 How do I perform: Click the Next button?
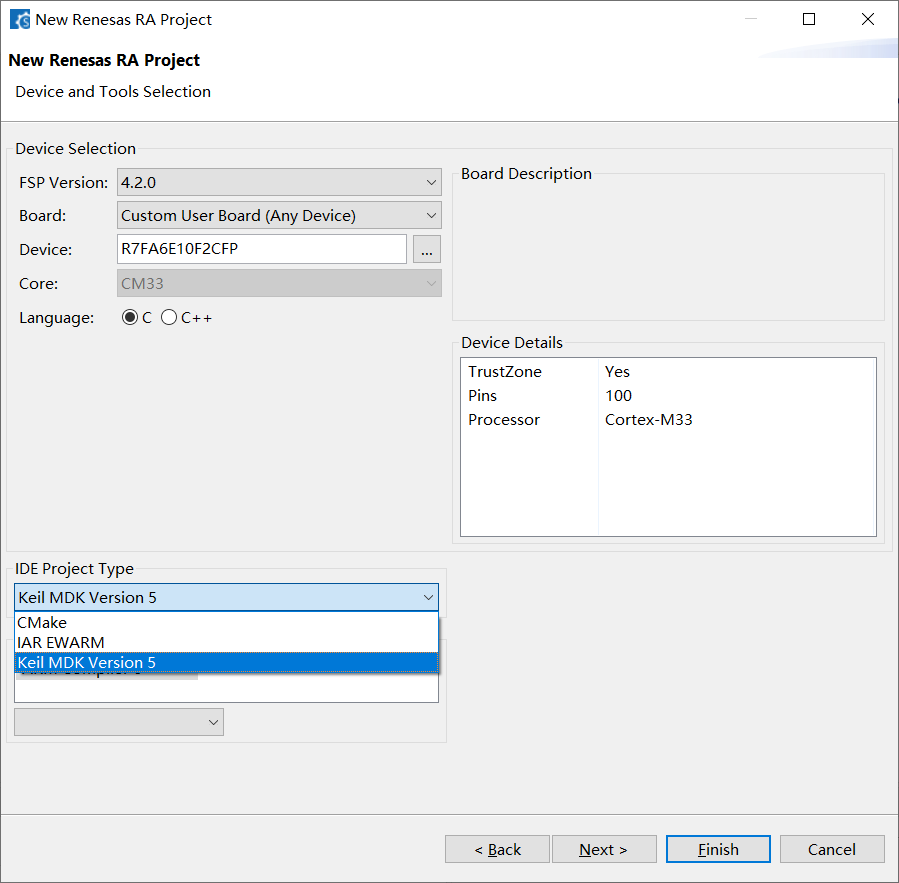coord(604,849)
